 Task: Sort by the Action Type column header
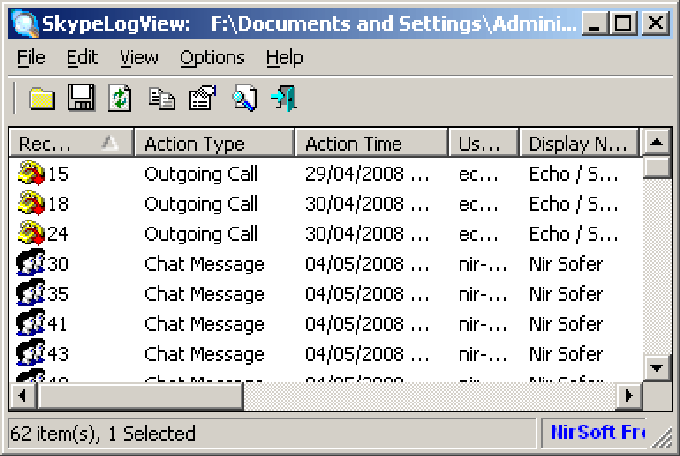coord(215,143)
